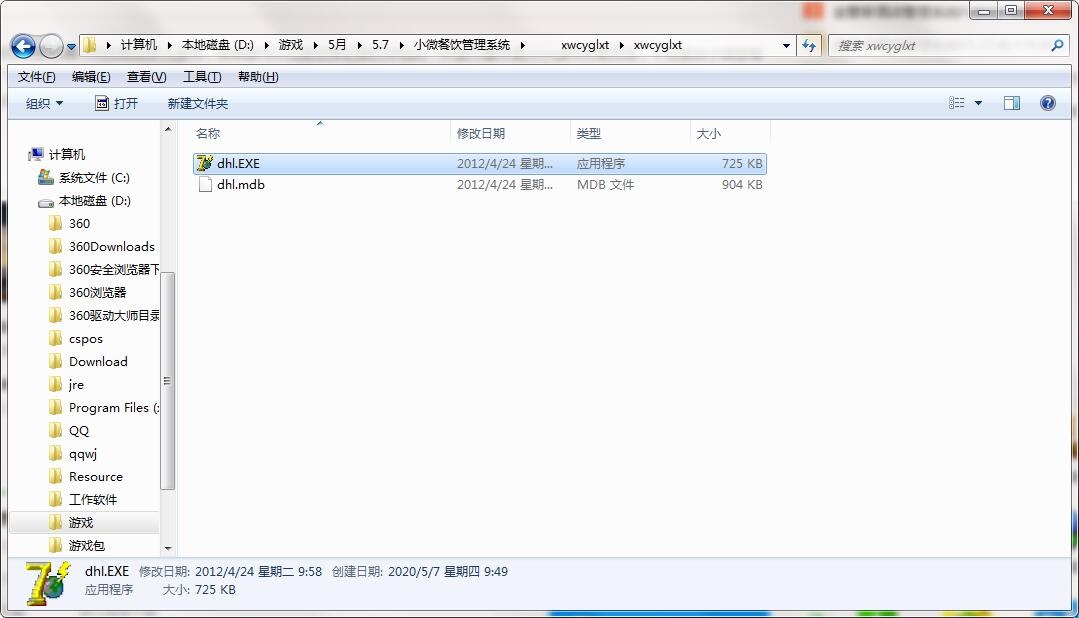Open the 游戏包 folder in the tree

pyautogui.click(x=87, y=546)
